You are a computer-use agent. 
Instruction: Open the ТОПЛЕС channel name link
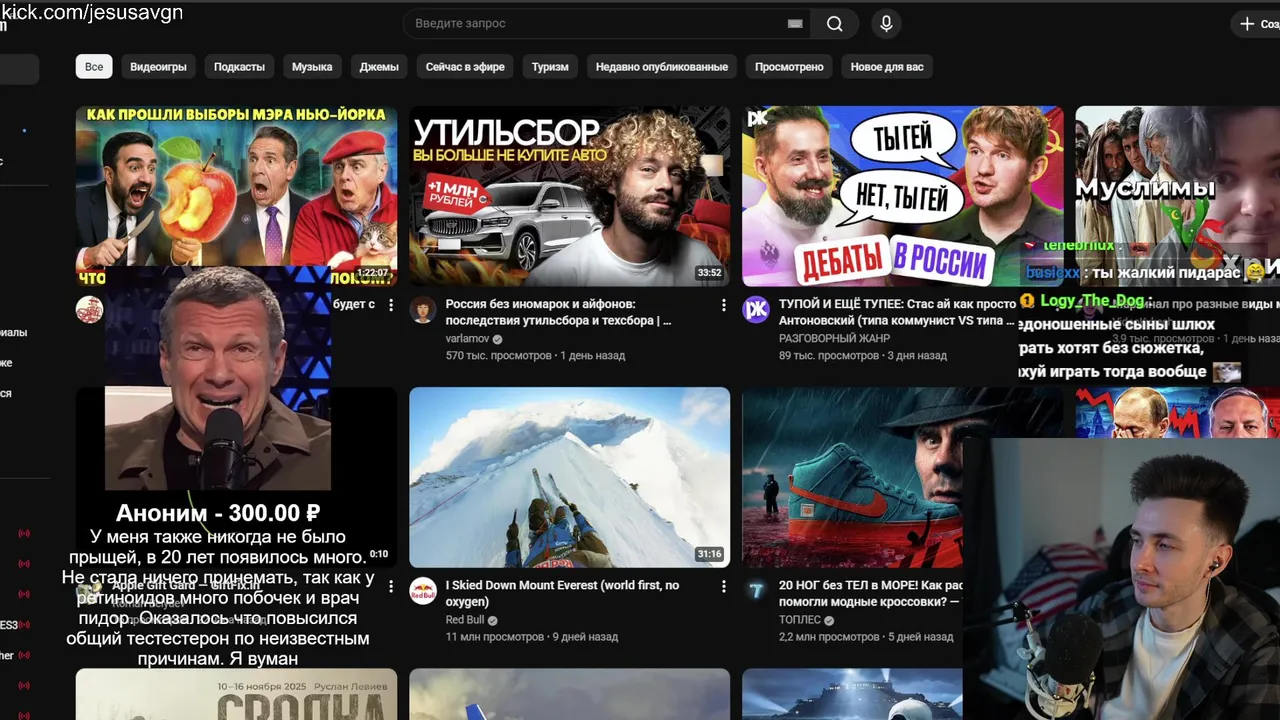point(799,620)
